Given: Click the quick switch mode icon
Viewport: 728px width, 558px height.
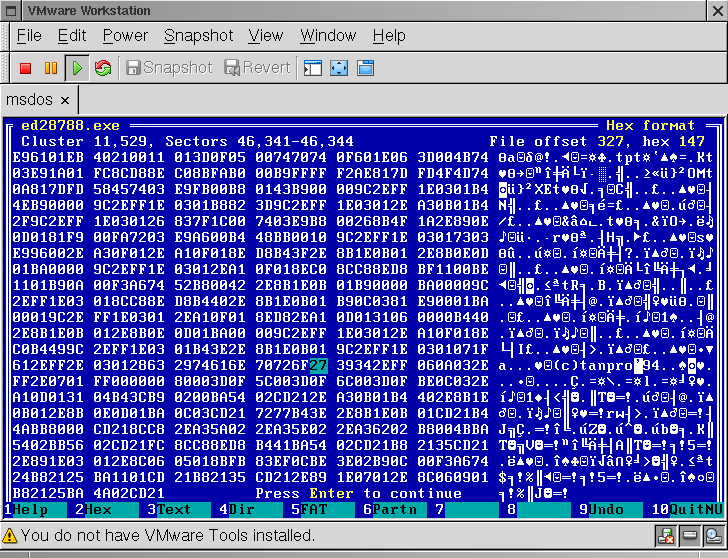Looking at the screenshot, I should [x=365, y=68].
